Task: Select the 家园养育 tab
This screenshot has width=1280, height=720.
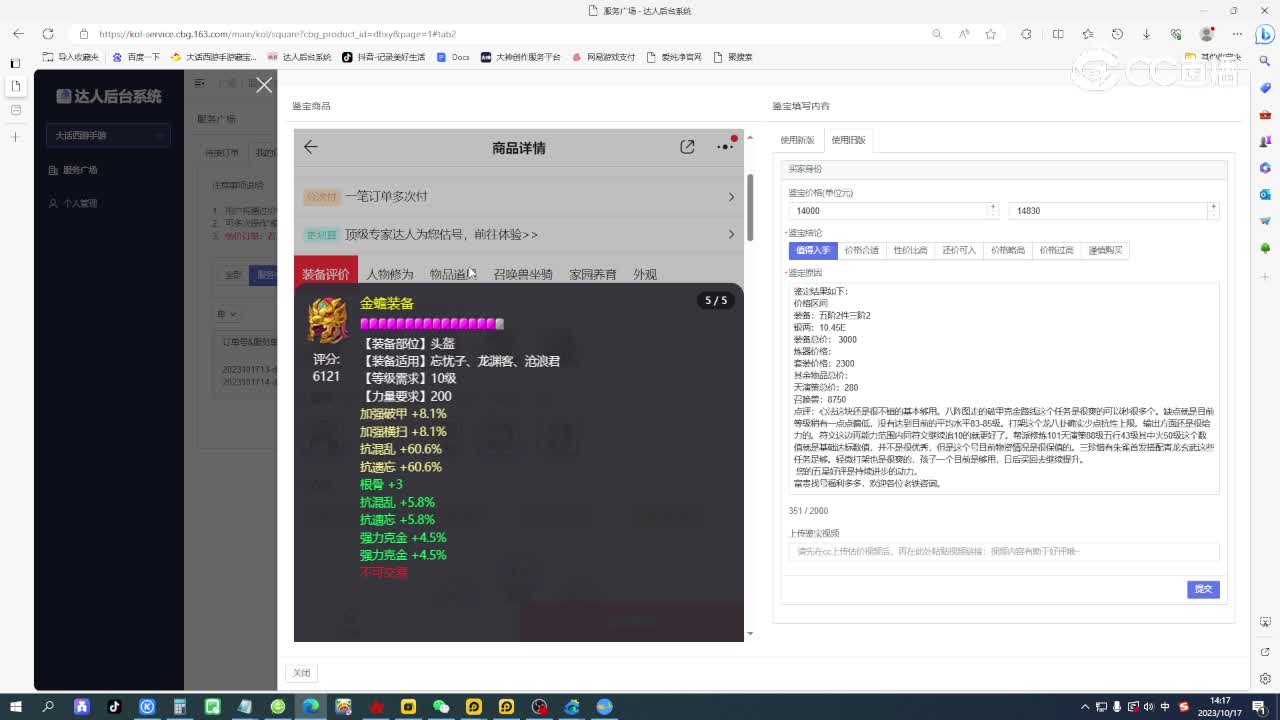Action: click(593, 274)
